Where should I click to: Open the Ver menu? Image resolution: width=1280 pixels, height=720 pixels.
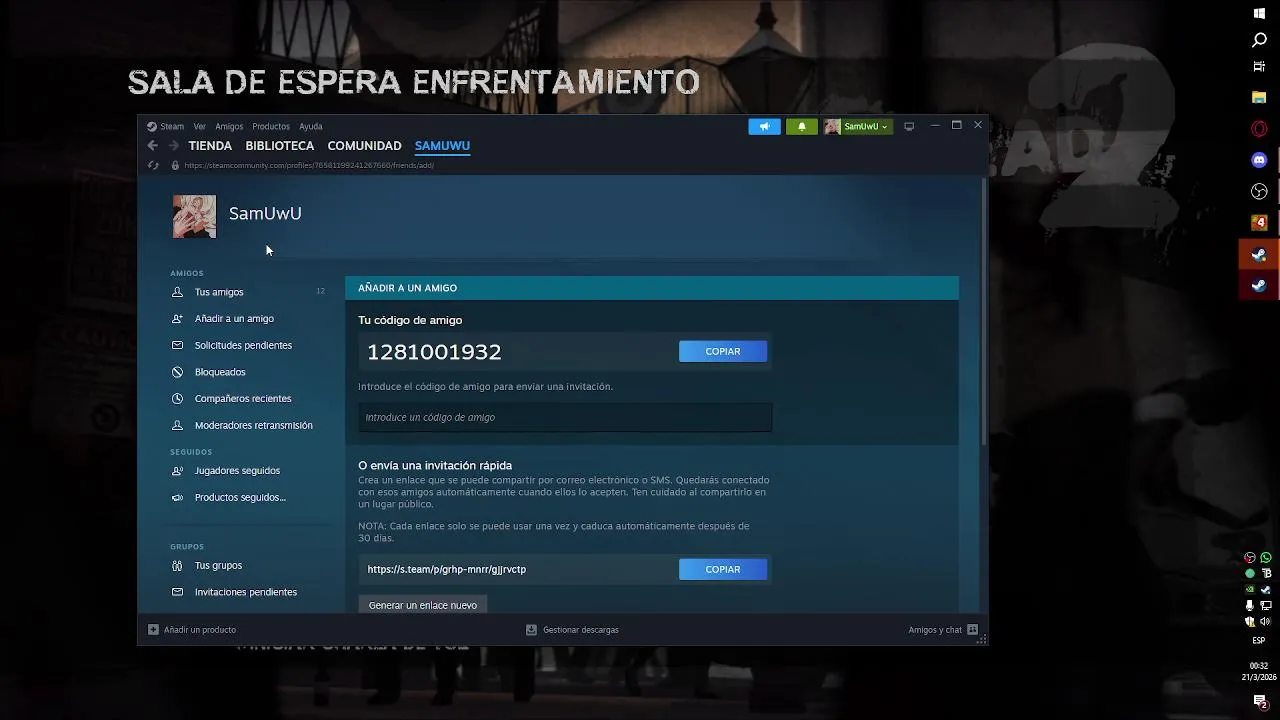[x=200, y=126]
